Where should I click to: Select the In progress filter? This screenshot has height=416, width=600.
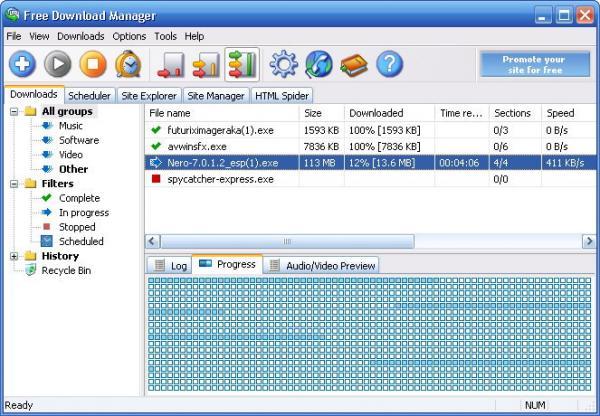(x=84, y=212)
